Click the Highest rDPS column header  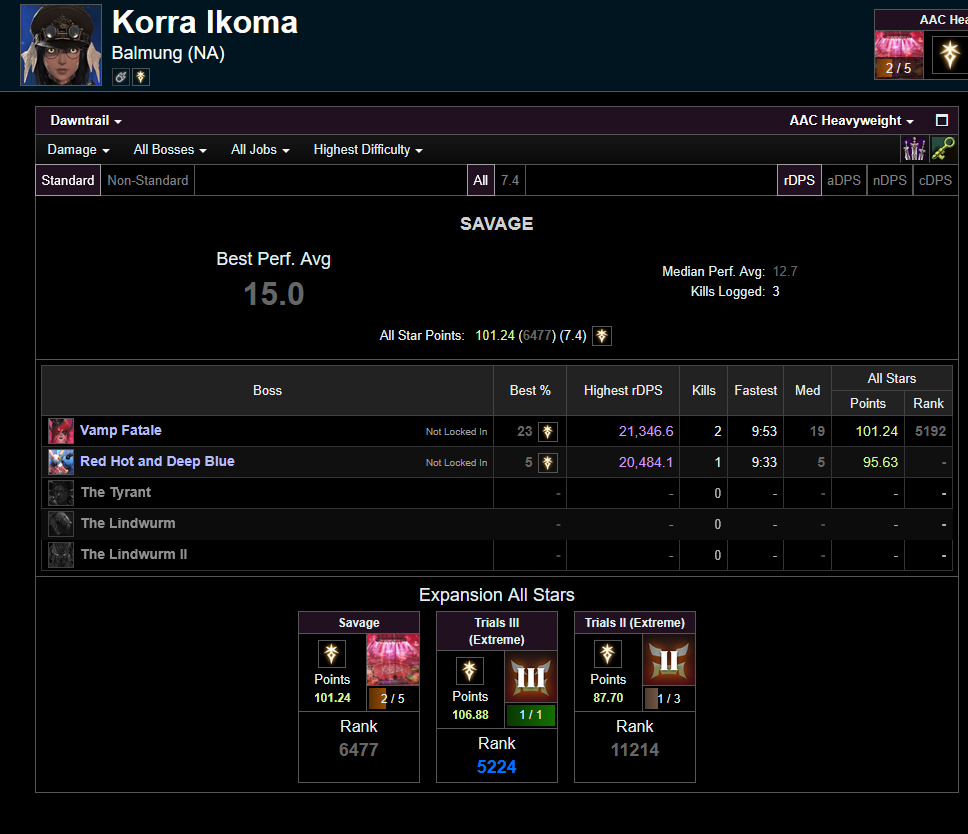coord(623,390)
